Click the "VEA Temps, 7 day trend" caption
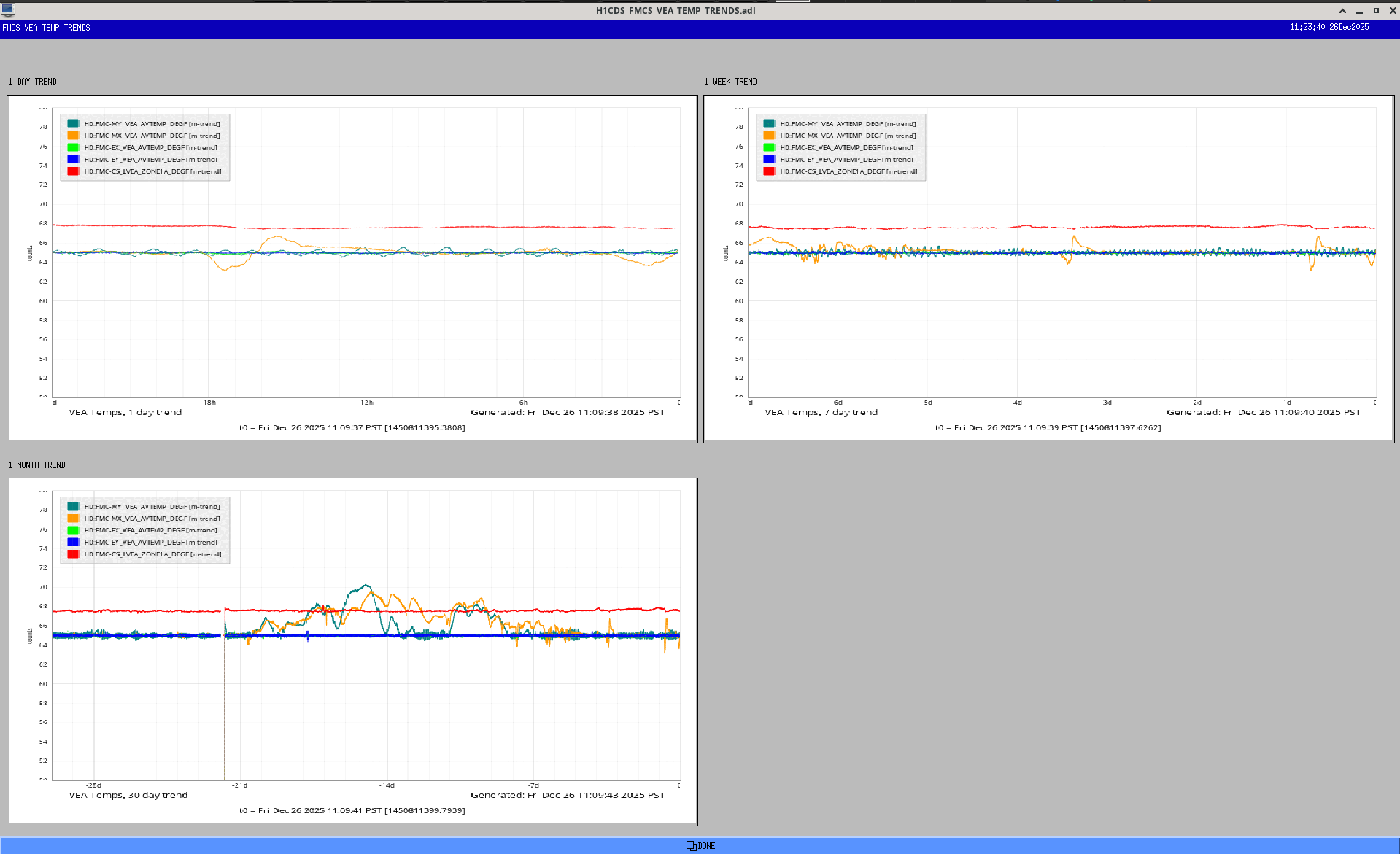The width and height of the screenshot is (1400, 854). (821, 412)
